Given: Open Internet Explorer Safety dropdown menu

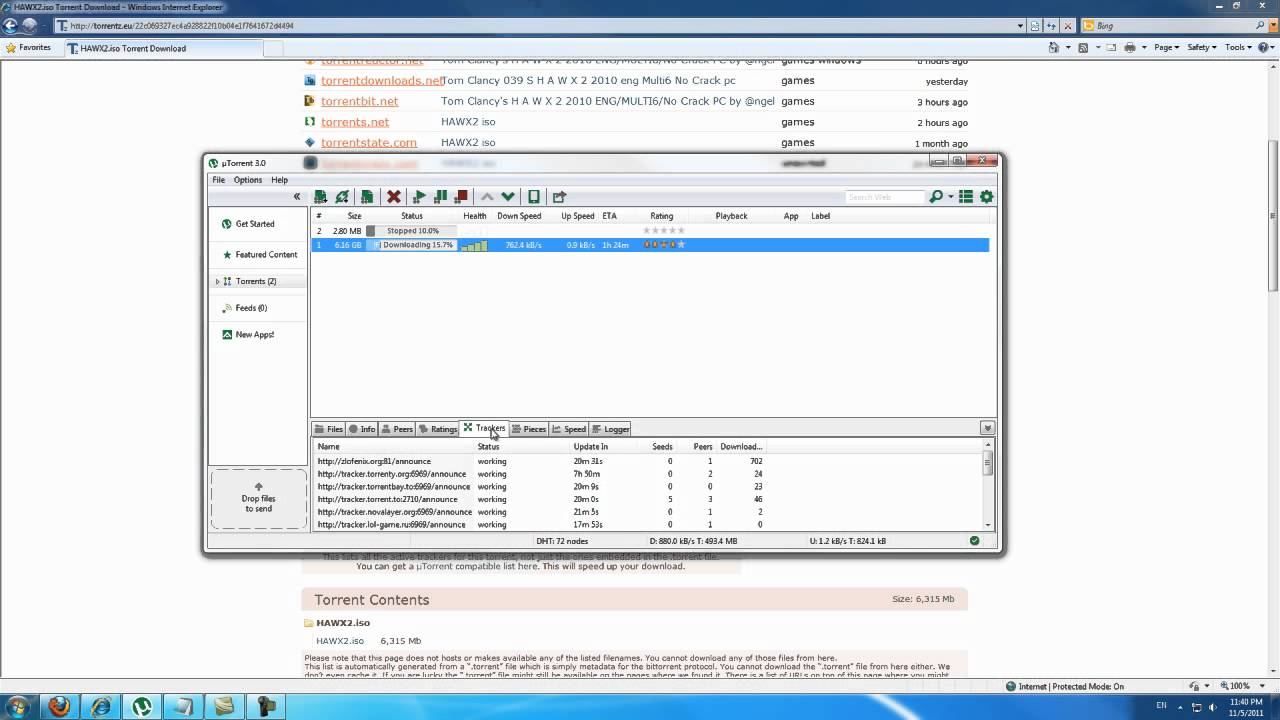Looking at the screenshot, I should pos(1201,47).
